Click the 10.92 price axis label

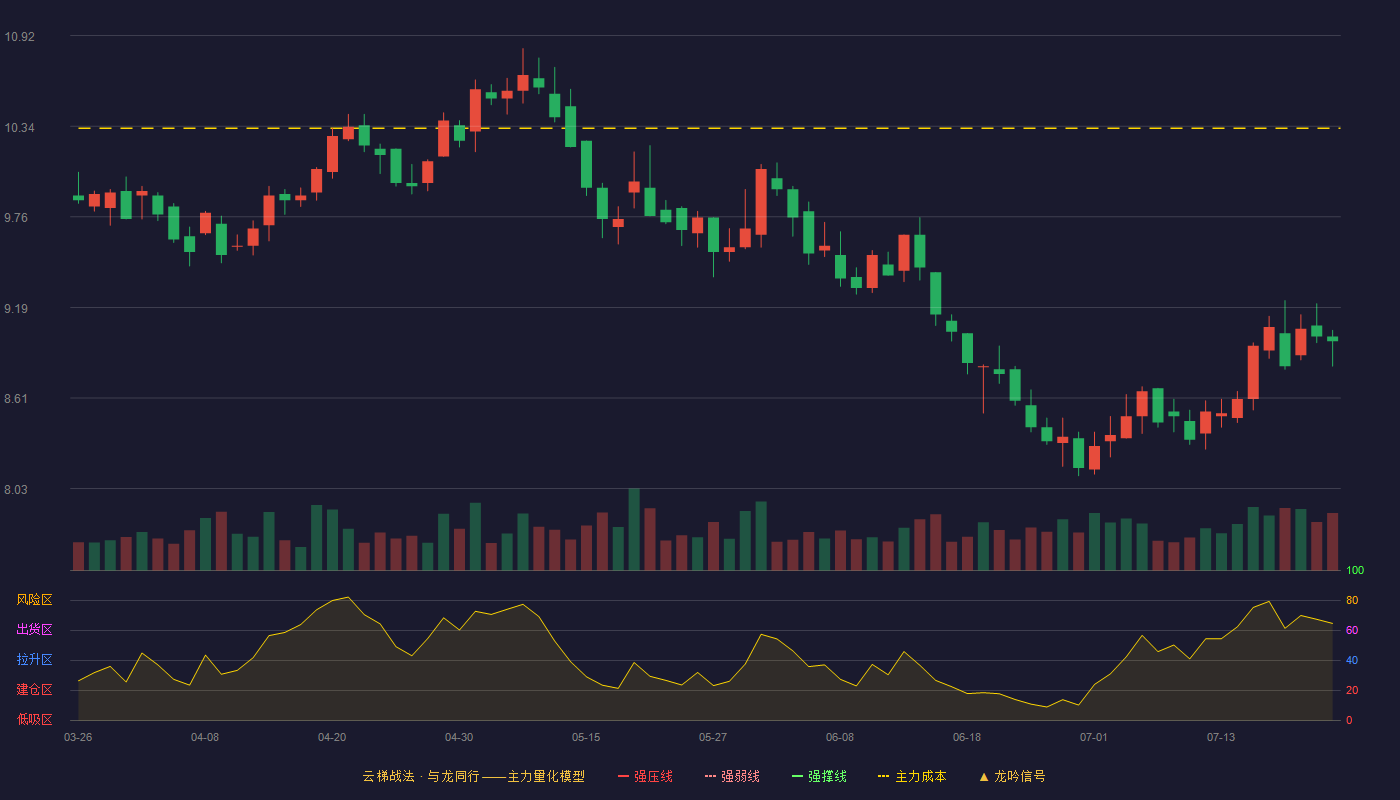[x=19, y=37]
